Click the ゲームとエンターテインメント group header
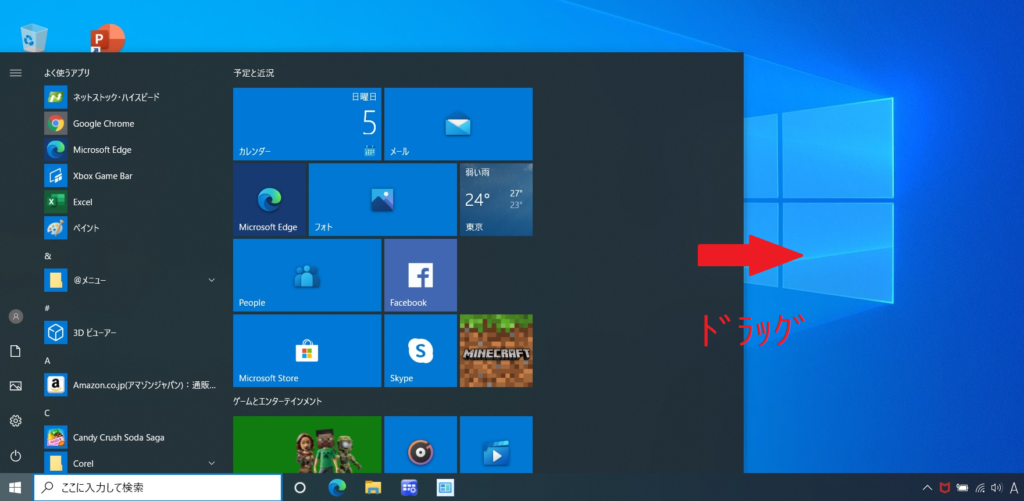Viewport: 1024px width, 501px height. click(278, 401)
